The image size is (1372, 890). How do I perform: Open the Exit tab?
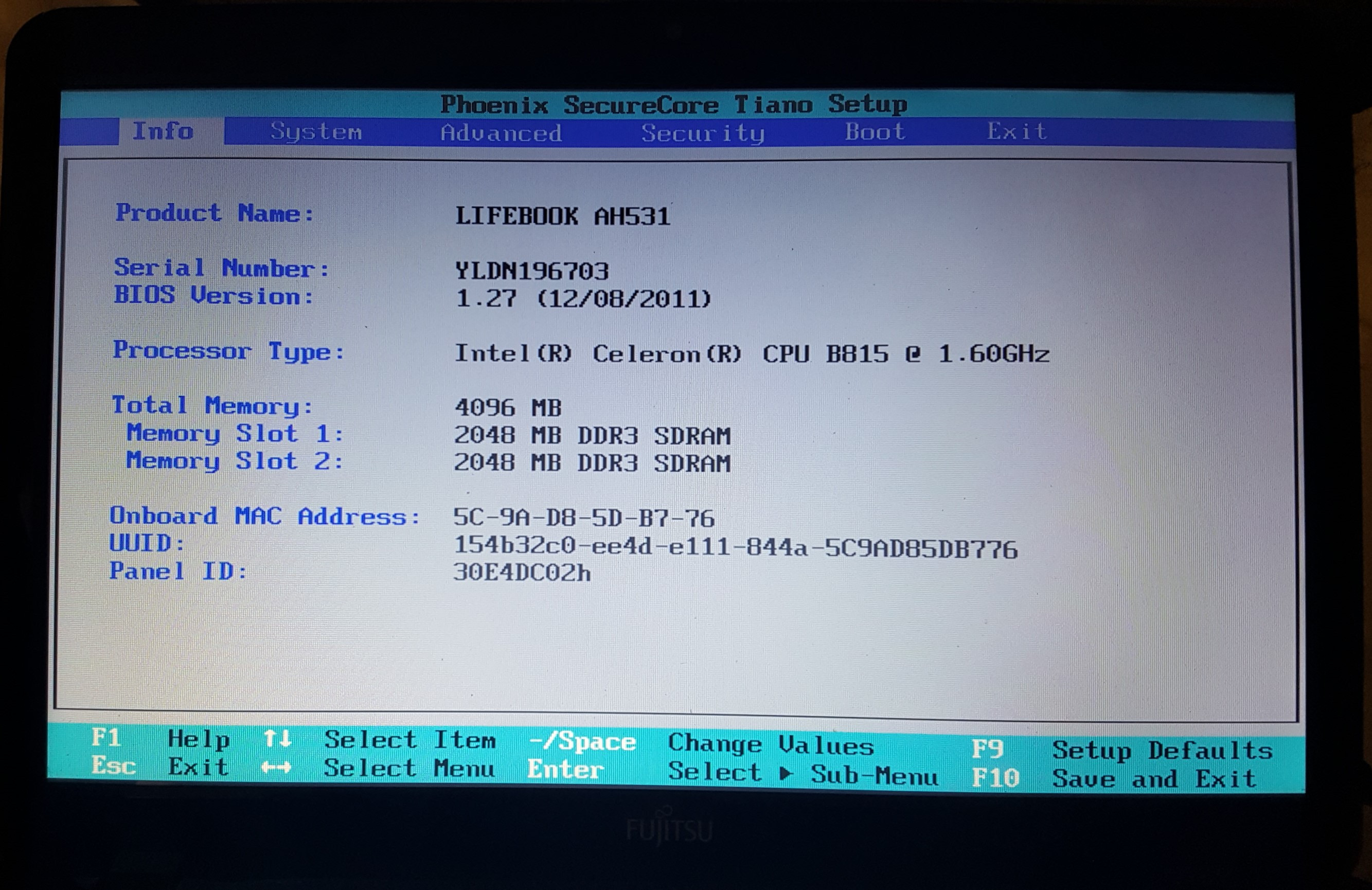1015,132
